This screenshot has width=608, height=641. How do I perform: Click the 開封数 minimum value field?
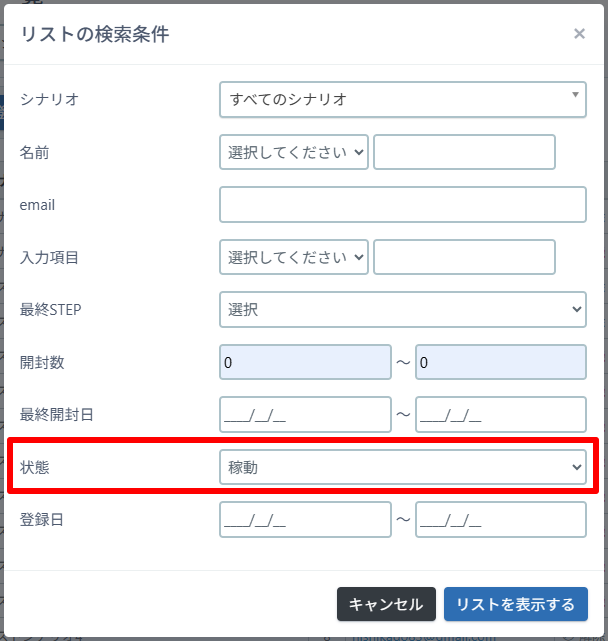[304, 362]
